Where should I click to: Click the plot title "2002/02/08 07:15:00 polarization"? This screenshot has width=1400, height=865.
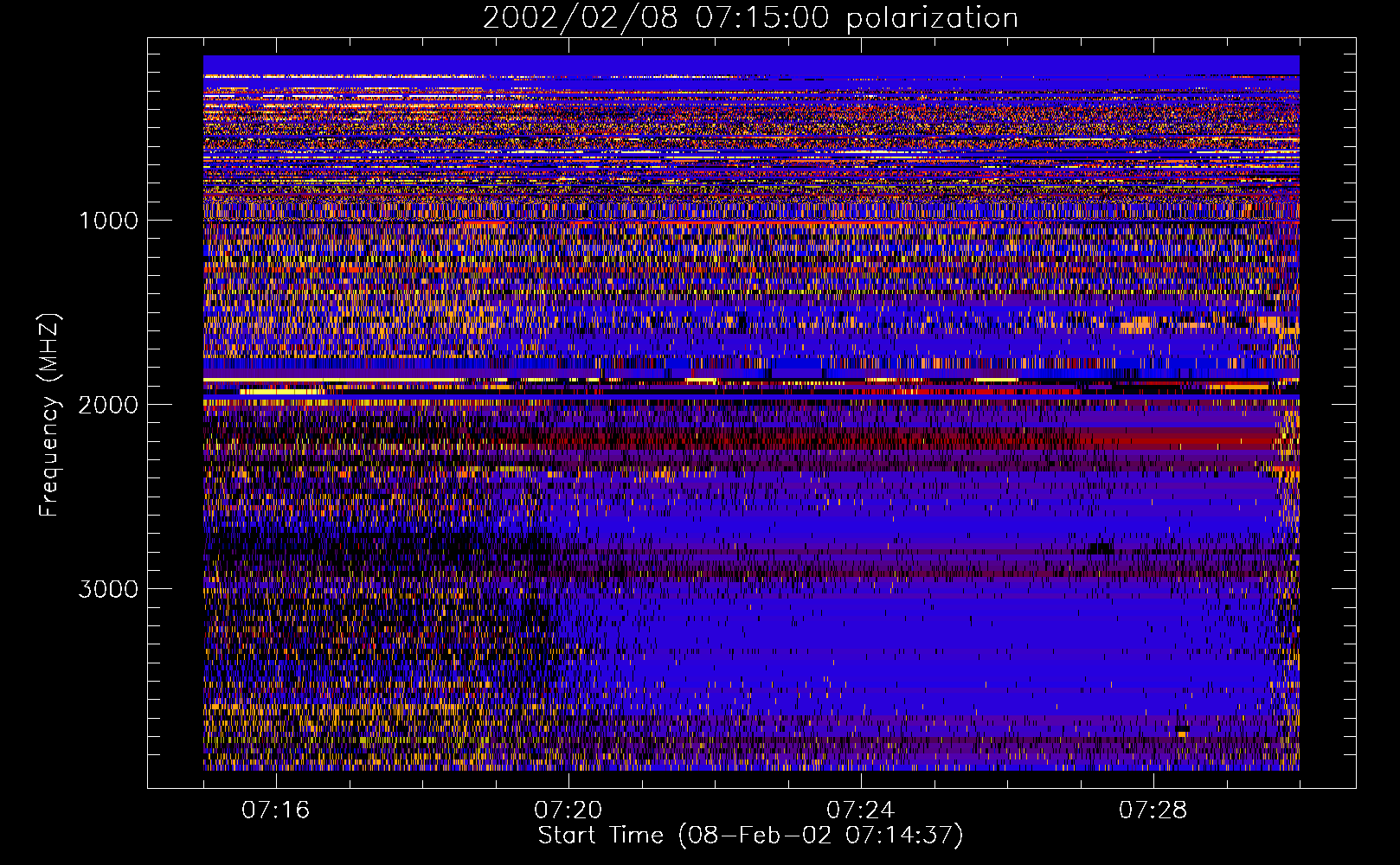750,18
